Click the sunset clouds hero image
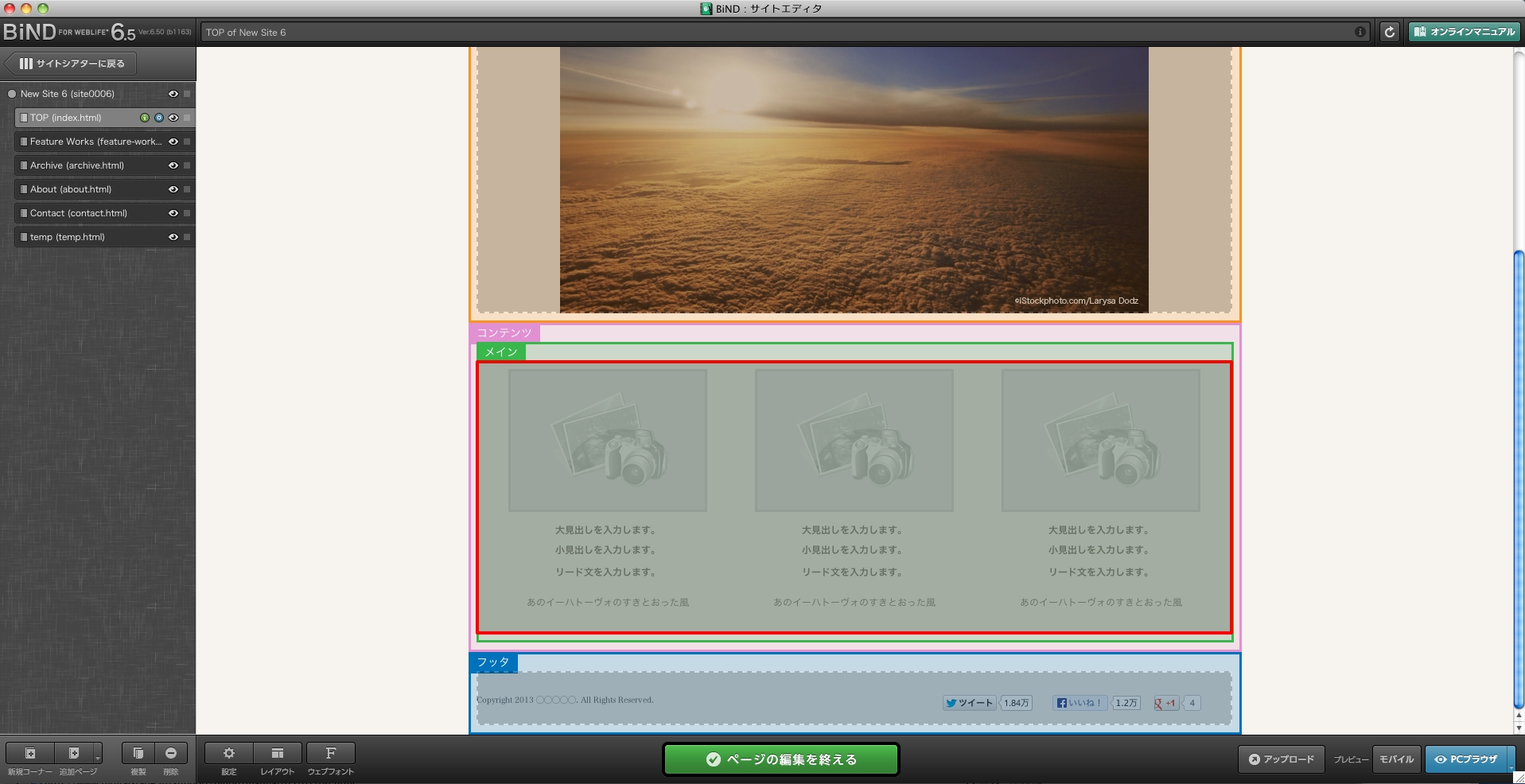Image resolution: width=1525 pixels, height=784 pixels. tap(854, 180)
